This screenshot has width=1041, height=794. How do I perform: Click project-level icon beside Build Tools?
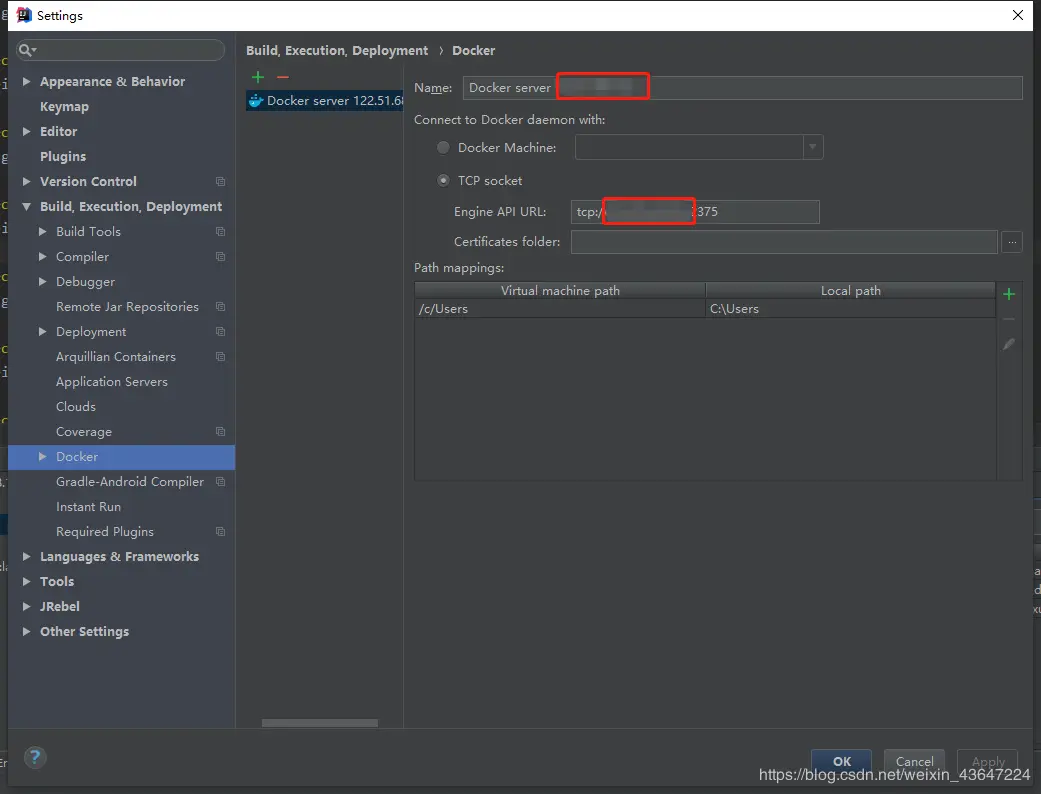[220, 232]
